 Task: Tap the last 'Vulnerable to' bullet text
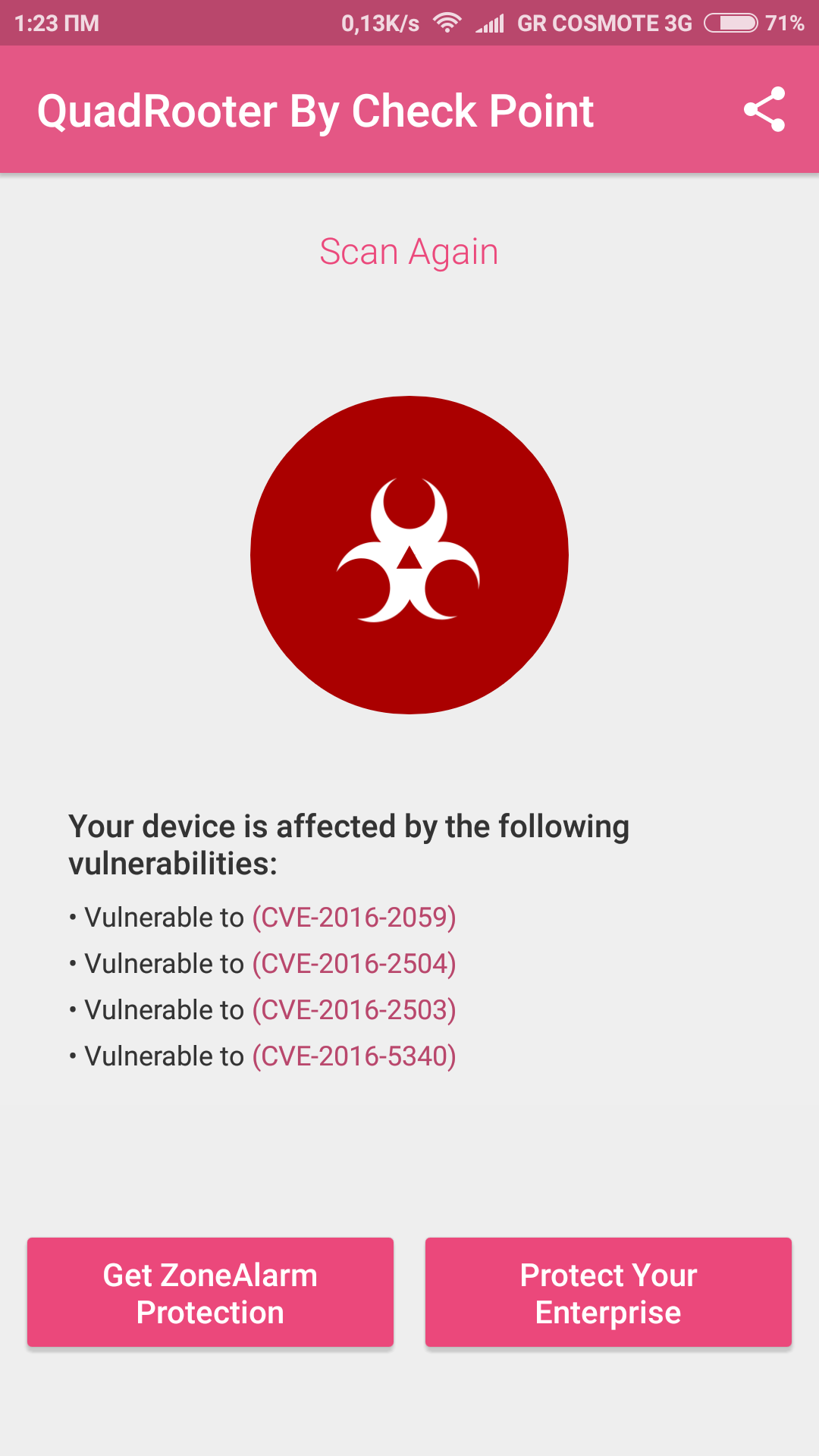164,1056
